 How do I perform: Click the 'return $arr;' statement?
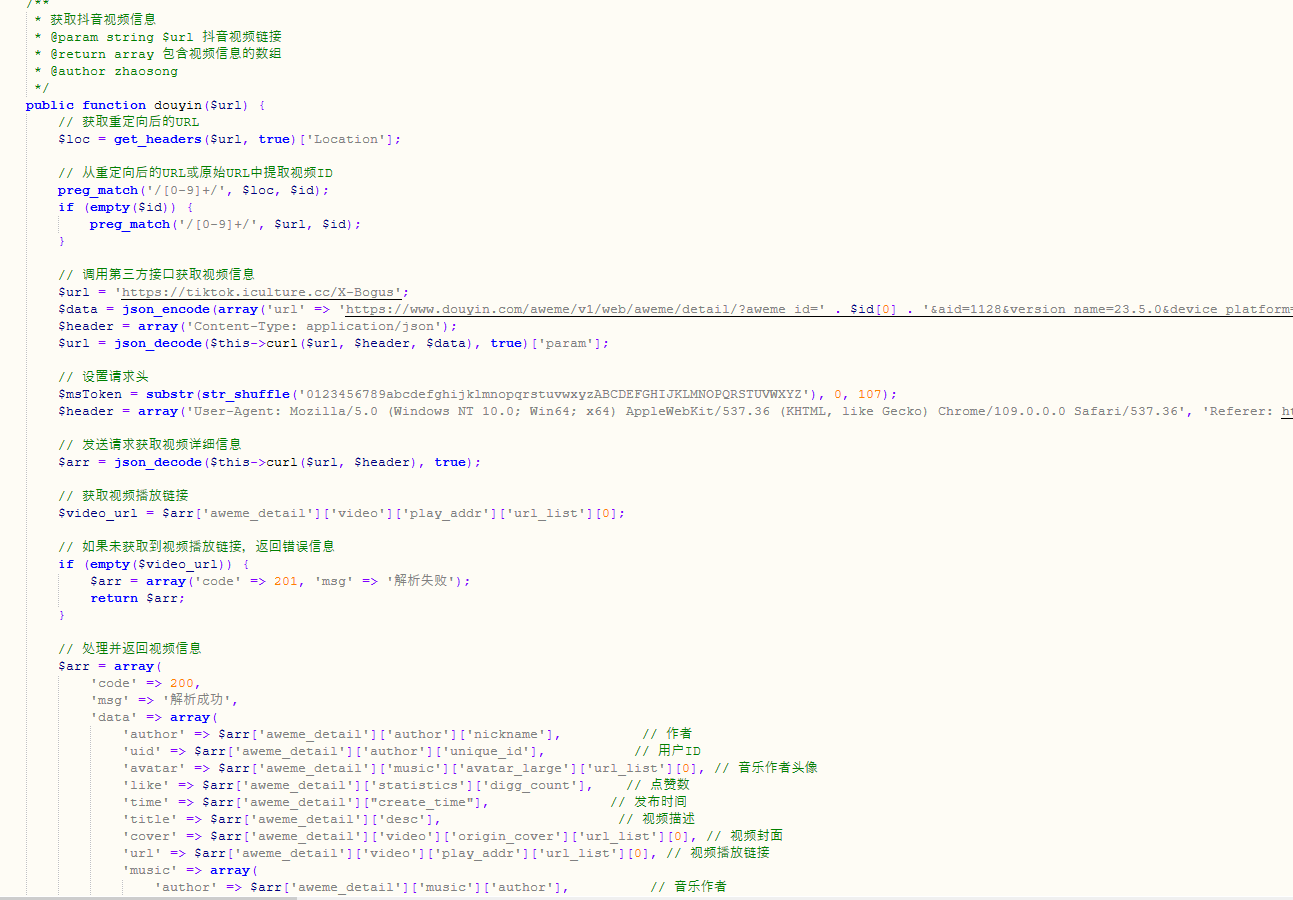pyautogui.click(x=138, y=598)
